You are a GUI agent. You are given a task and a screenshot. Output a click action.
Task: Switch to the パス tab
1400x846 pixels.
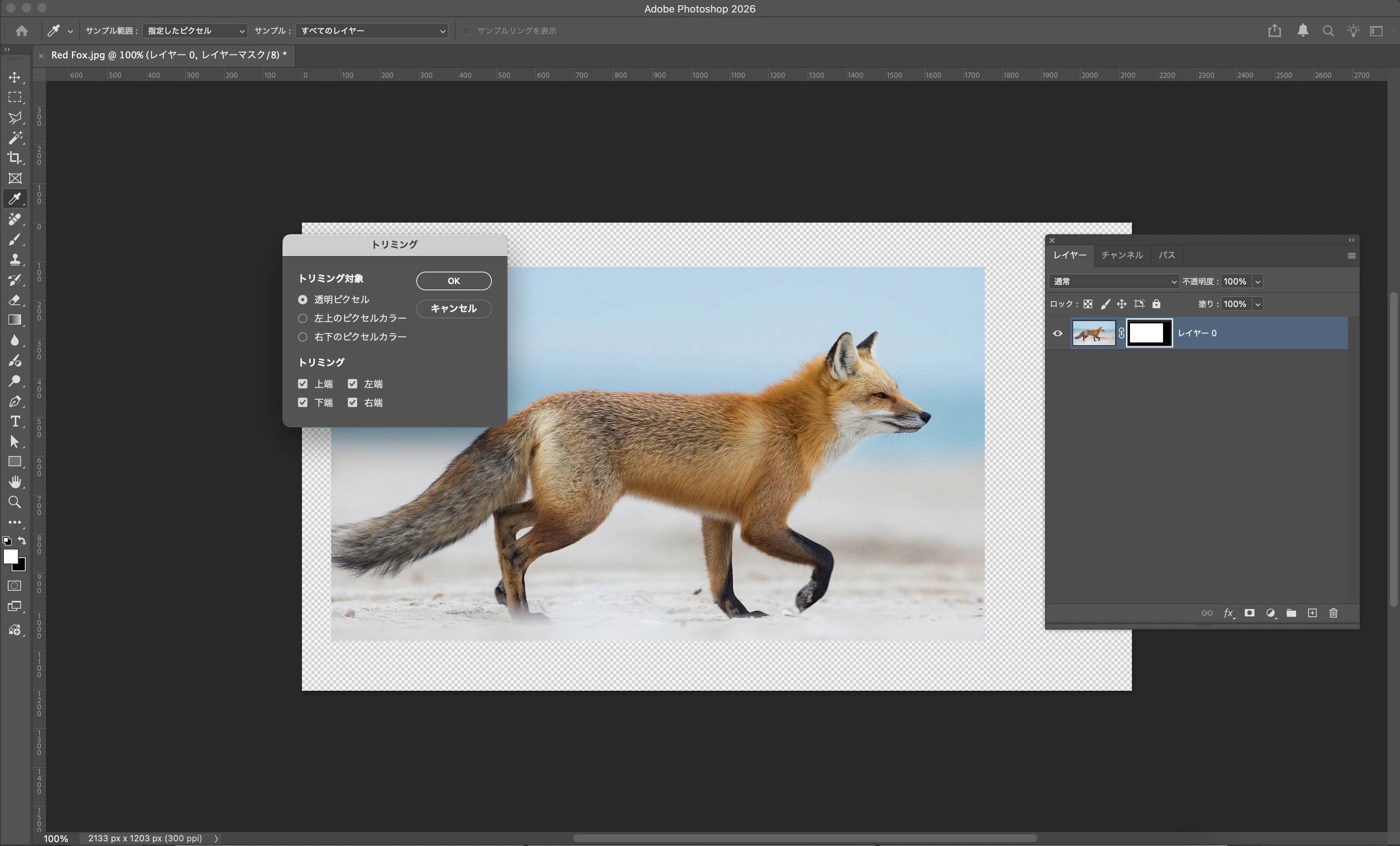tap(1167, 255)
